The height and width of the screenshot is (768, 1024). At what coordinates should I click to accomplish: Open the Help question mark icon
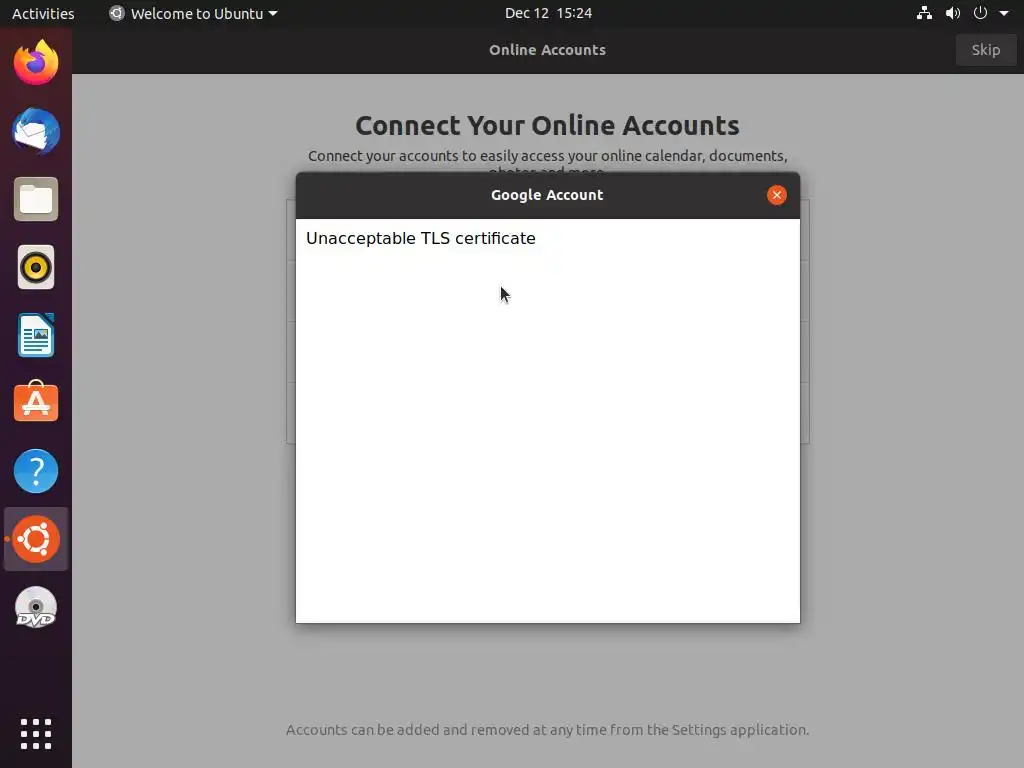[36, 471]
